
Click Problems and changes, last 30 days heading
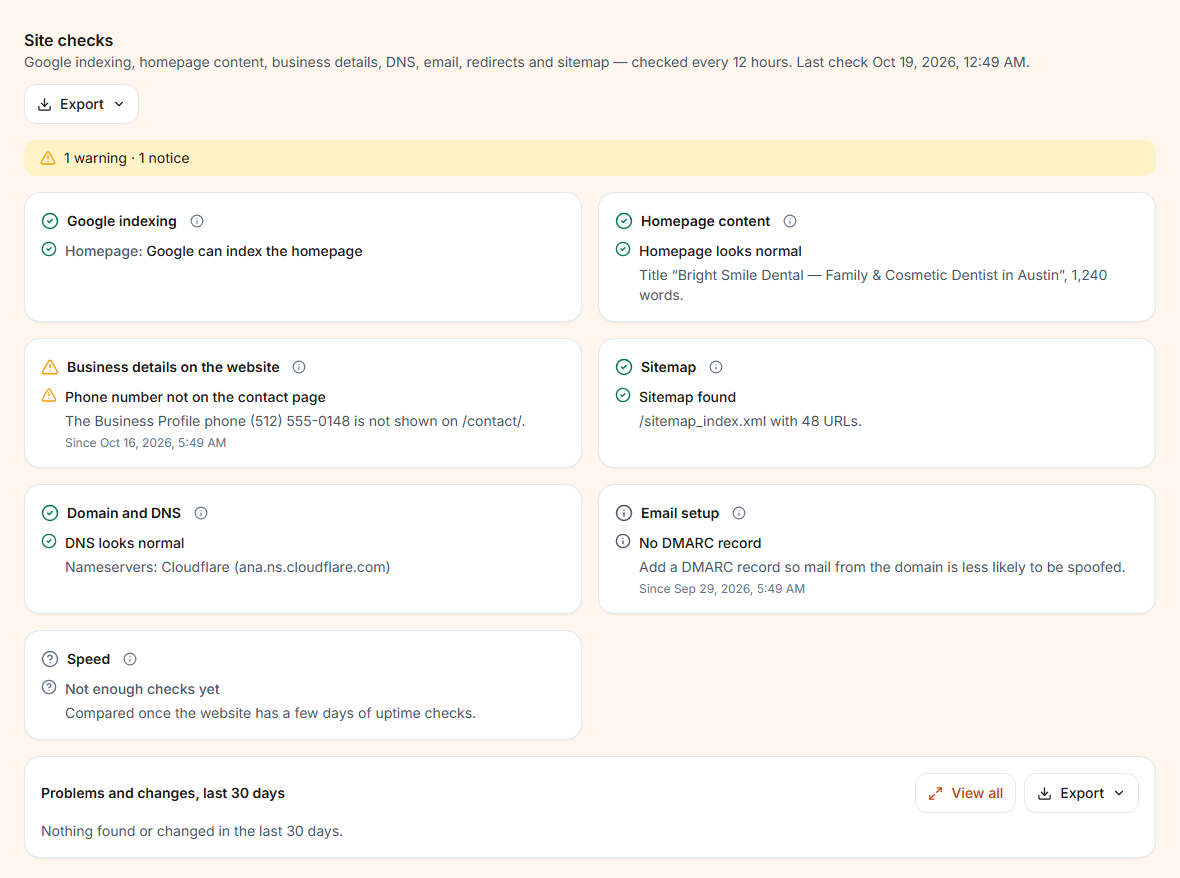point(163,793)
